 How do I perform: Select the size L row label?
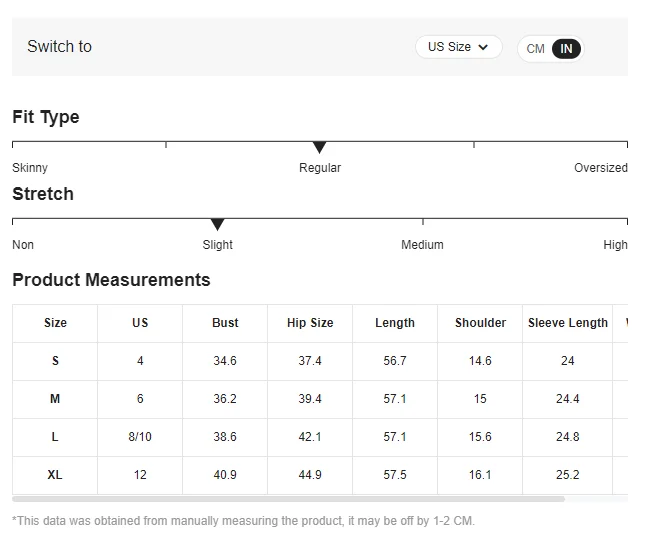[55, 437]
